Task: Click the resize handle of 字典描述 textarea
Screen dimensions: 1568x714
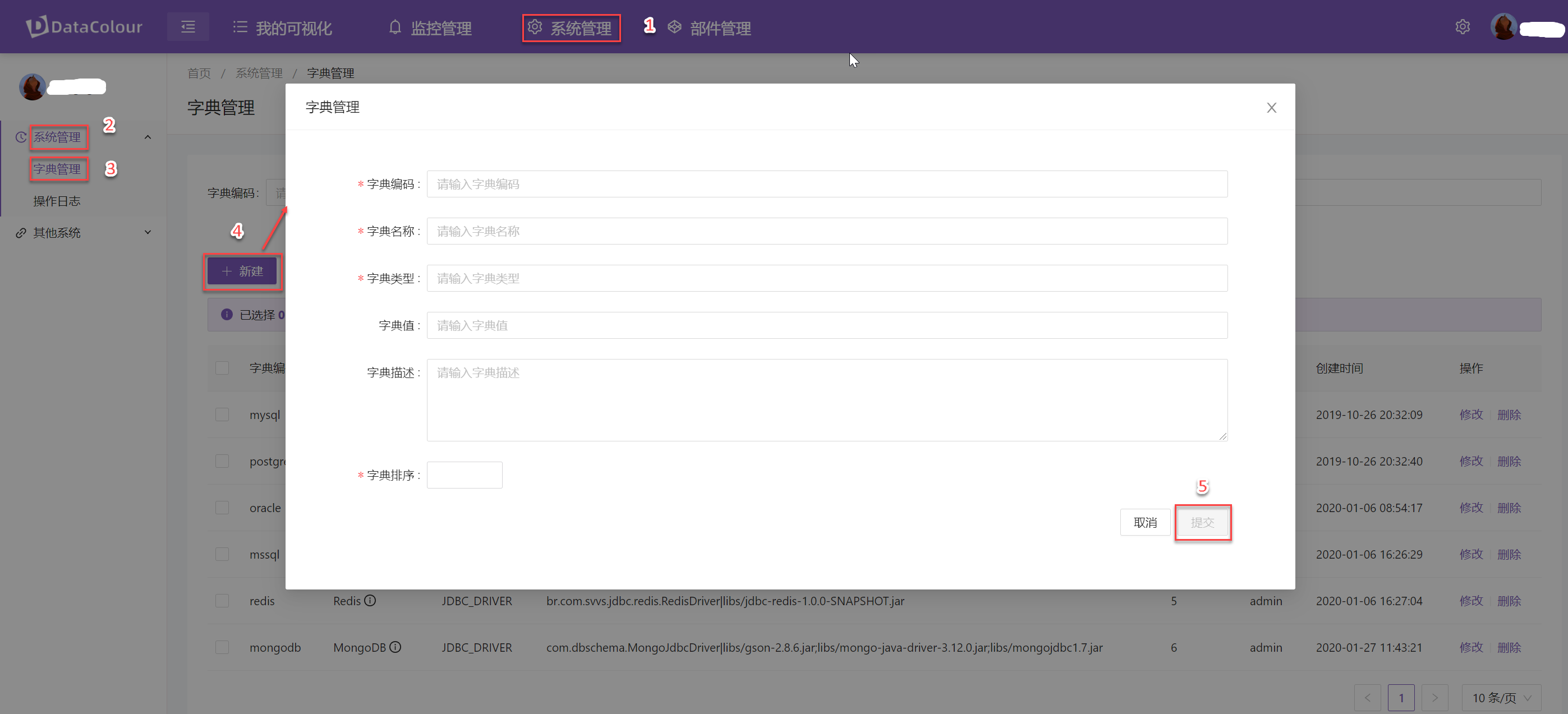Action: (1222, 436)
